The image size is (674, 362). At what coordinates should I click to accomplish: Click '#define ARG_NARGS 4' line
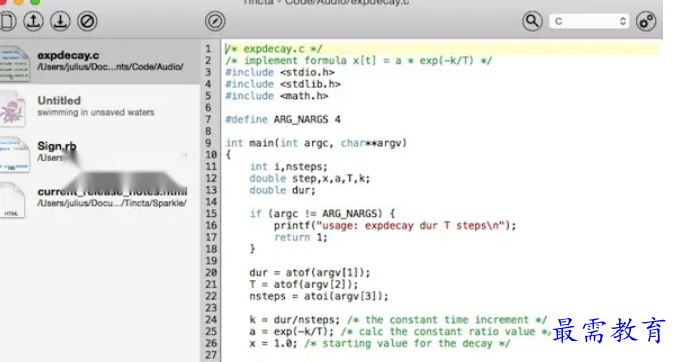tap(283, 120)
